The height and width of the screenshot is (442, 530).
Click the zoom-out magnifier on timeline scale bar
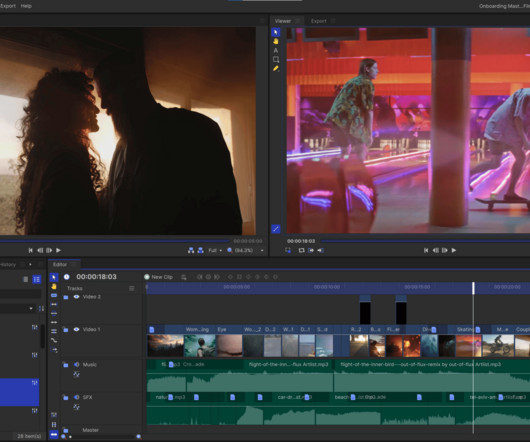point(63,437)
